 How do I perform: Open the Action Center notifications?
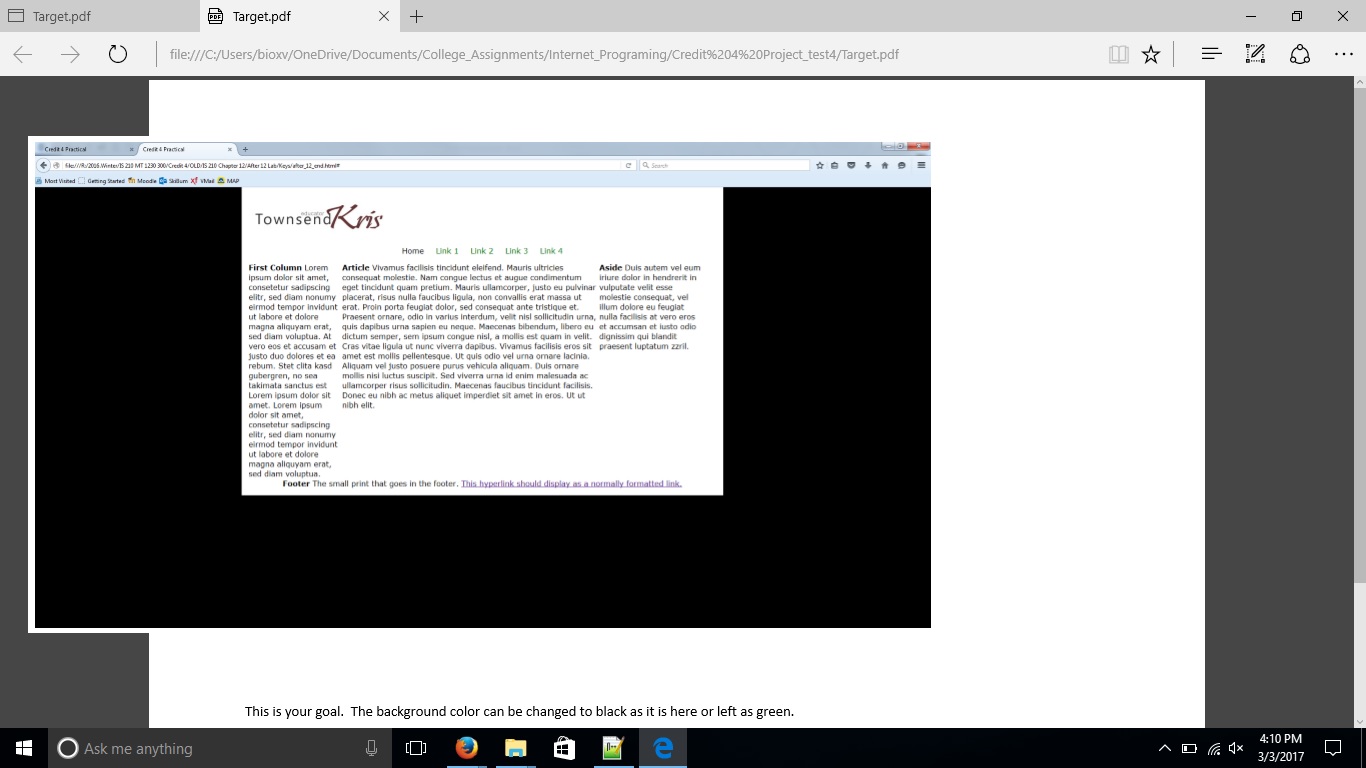(x=1333, y=748)
